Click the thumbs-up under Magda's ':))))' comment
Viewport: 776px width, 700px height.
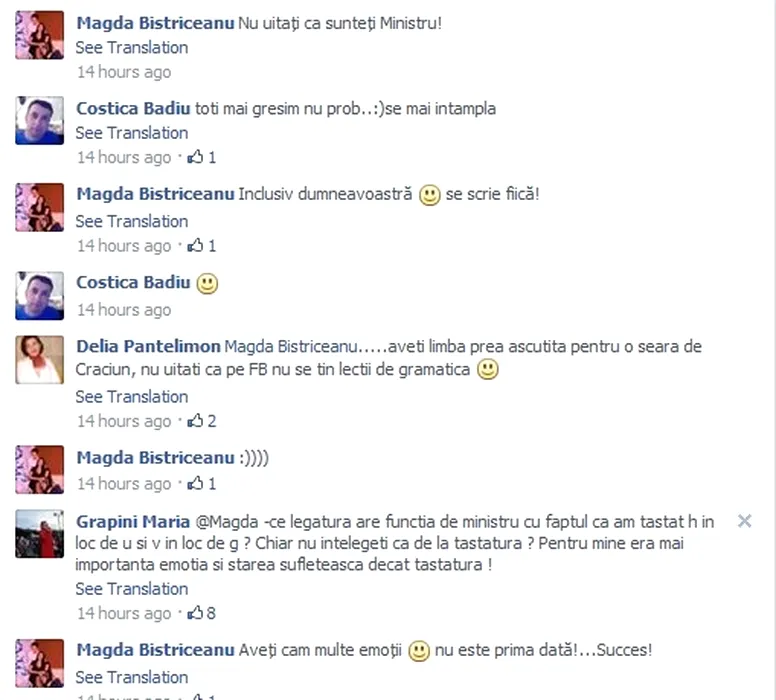click(195, 483)
